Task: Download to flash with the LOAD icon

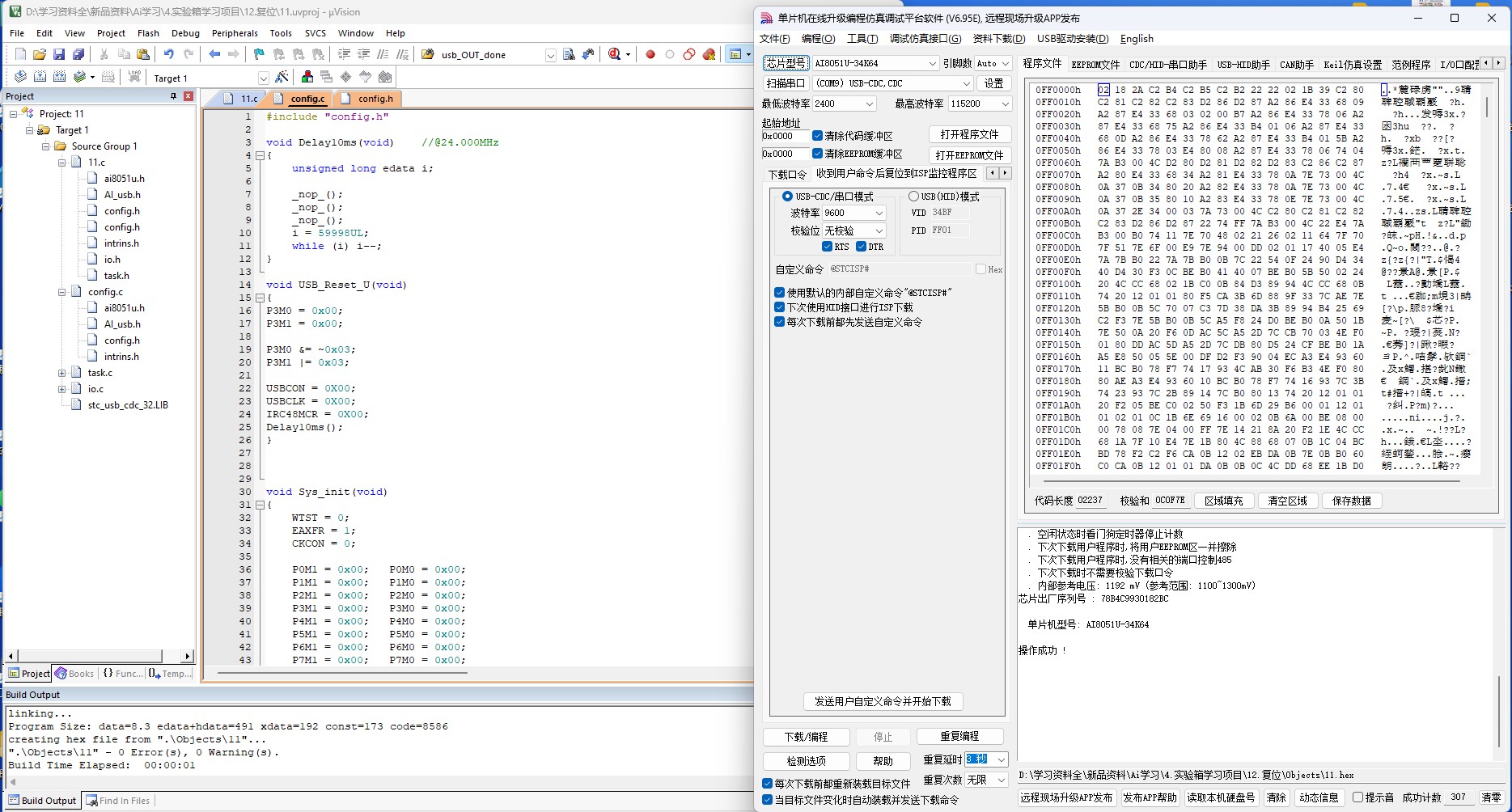Action: (134, 77)
